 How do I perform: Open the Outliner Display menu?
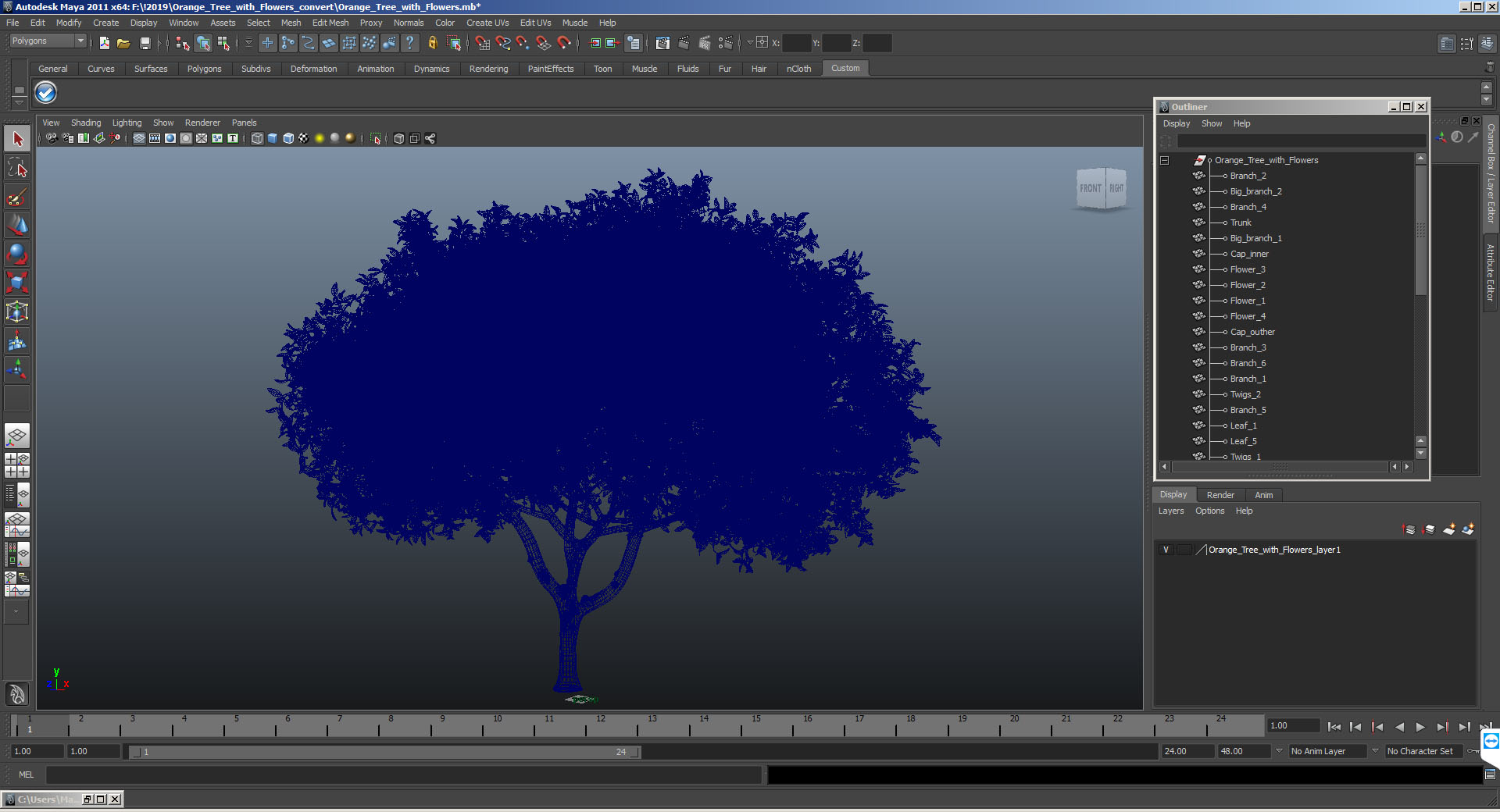pyautogui.click(x=1177, y=123)
